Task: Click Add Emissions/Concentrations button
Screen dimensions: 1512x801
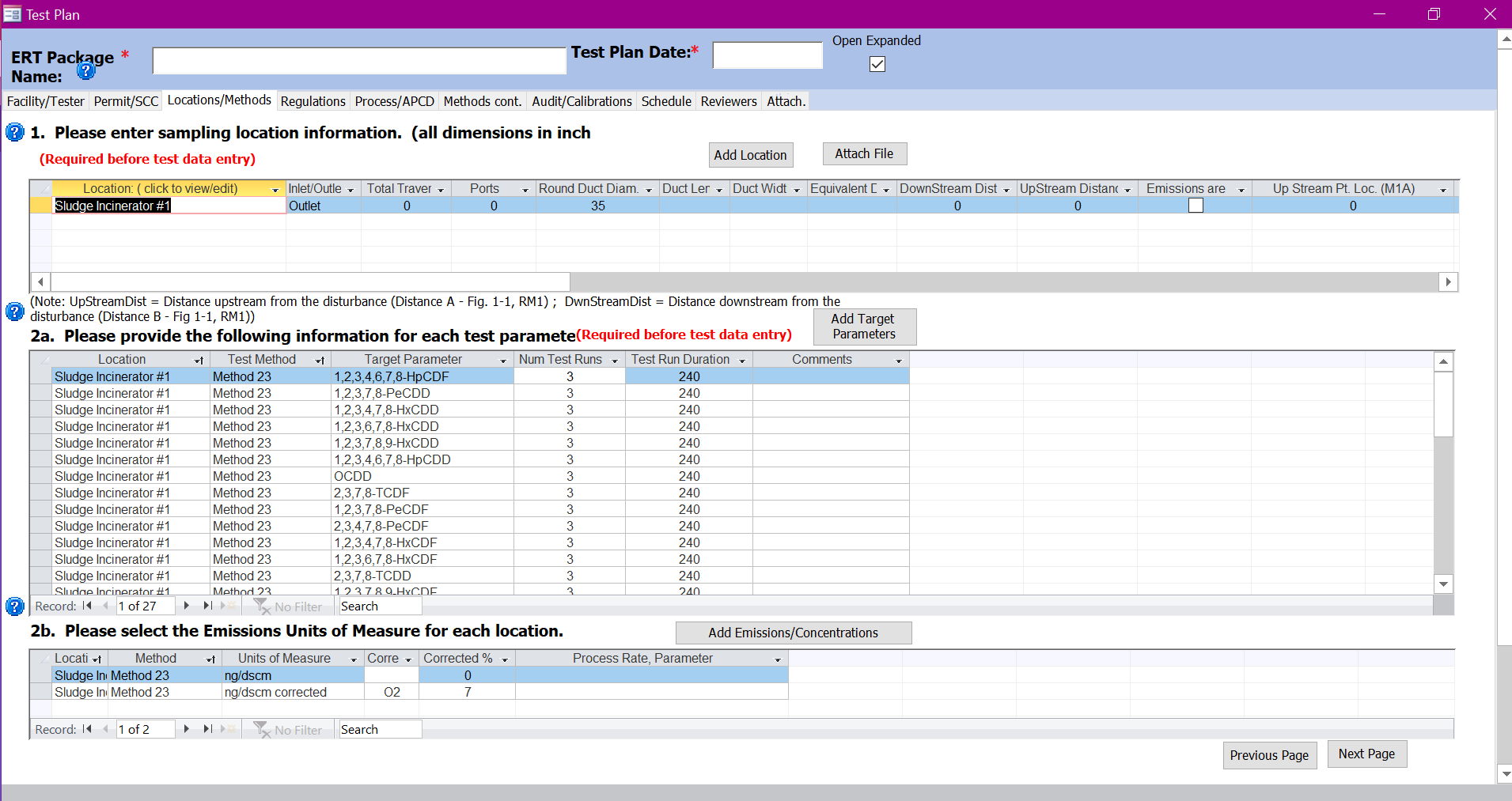Action: pos(793,633)
